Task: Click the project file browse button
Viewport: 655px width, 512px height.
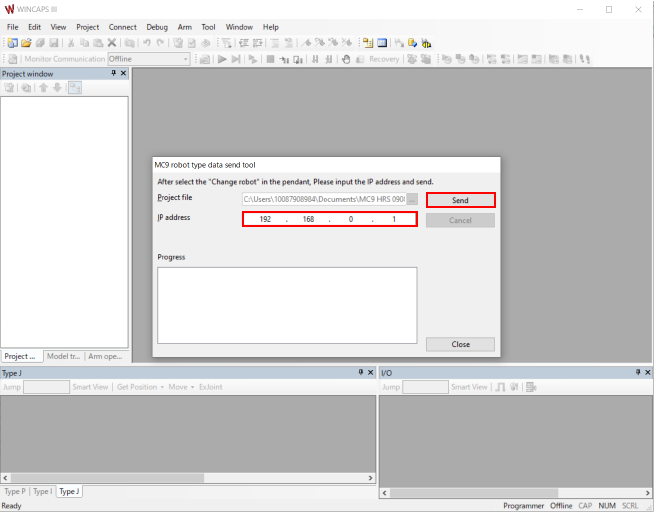Action: coord(412,200)
